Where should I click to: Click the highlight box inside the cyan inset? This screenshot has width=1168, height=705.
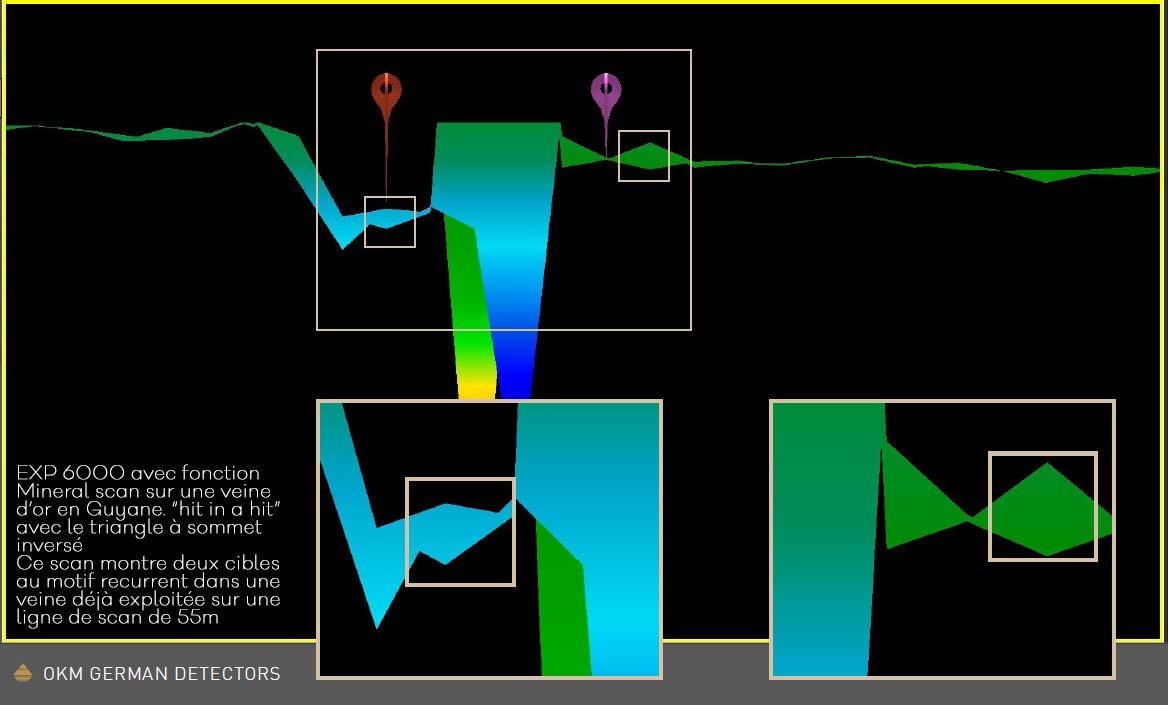pos(460,531)
